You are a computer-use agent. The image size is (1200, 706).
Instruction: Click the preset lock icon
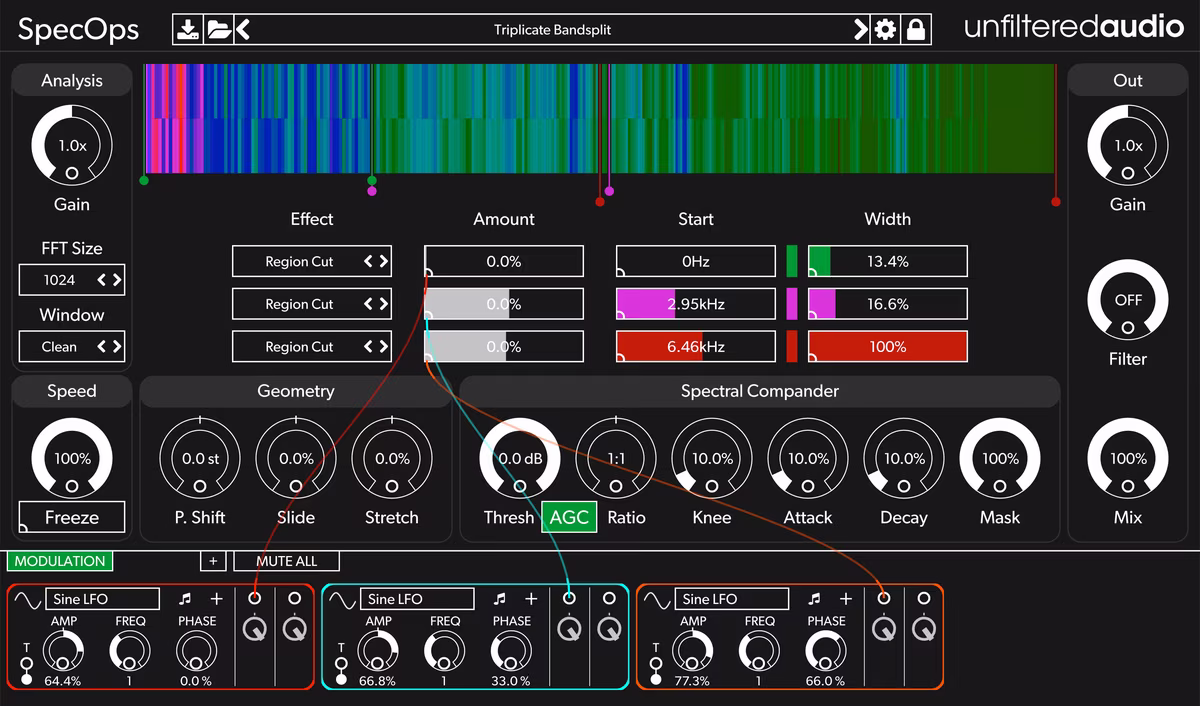pos(915,28)
